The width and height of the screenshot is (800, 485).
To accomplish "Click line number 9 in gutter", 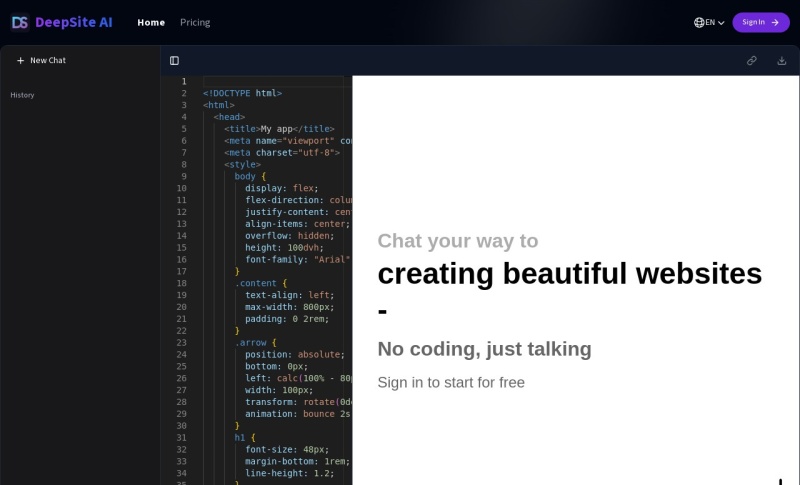I will pos(184,176).
